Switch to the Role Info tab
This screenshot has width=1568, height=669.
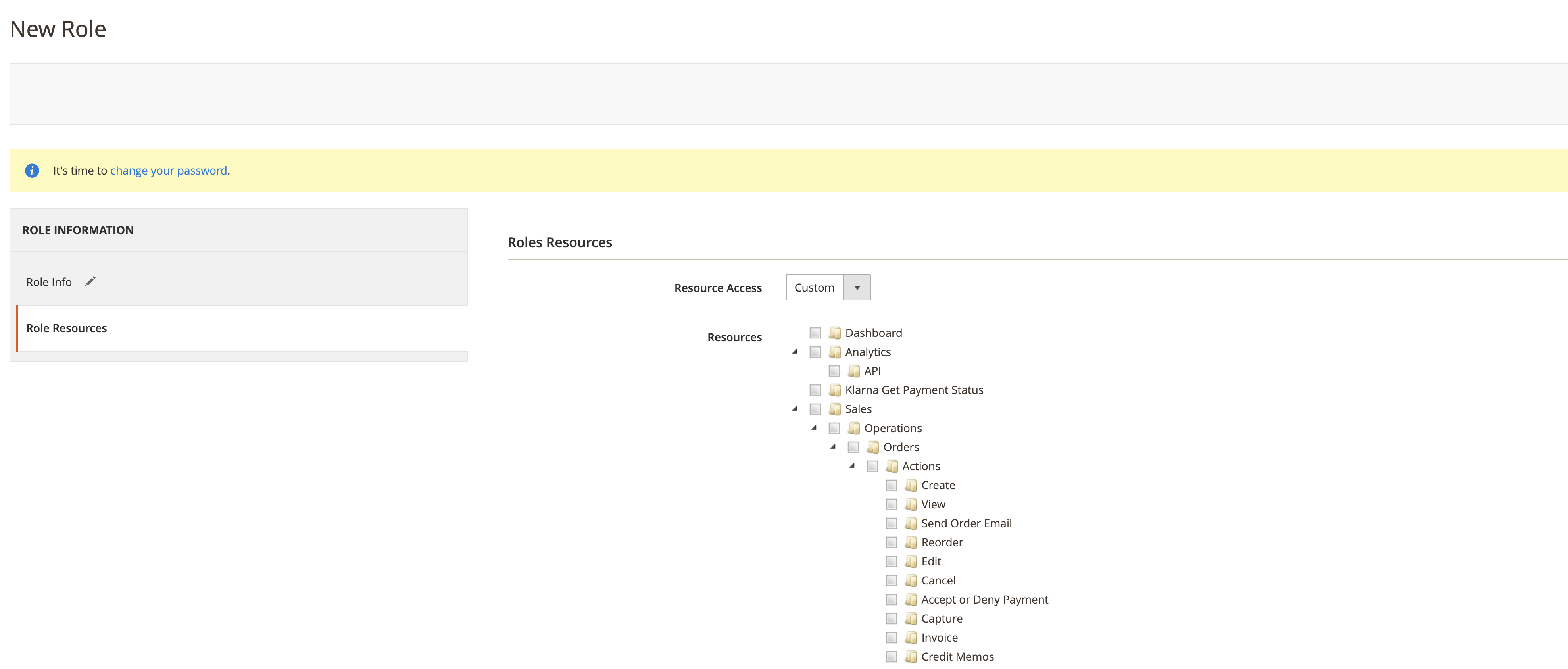point(49,282)
